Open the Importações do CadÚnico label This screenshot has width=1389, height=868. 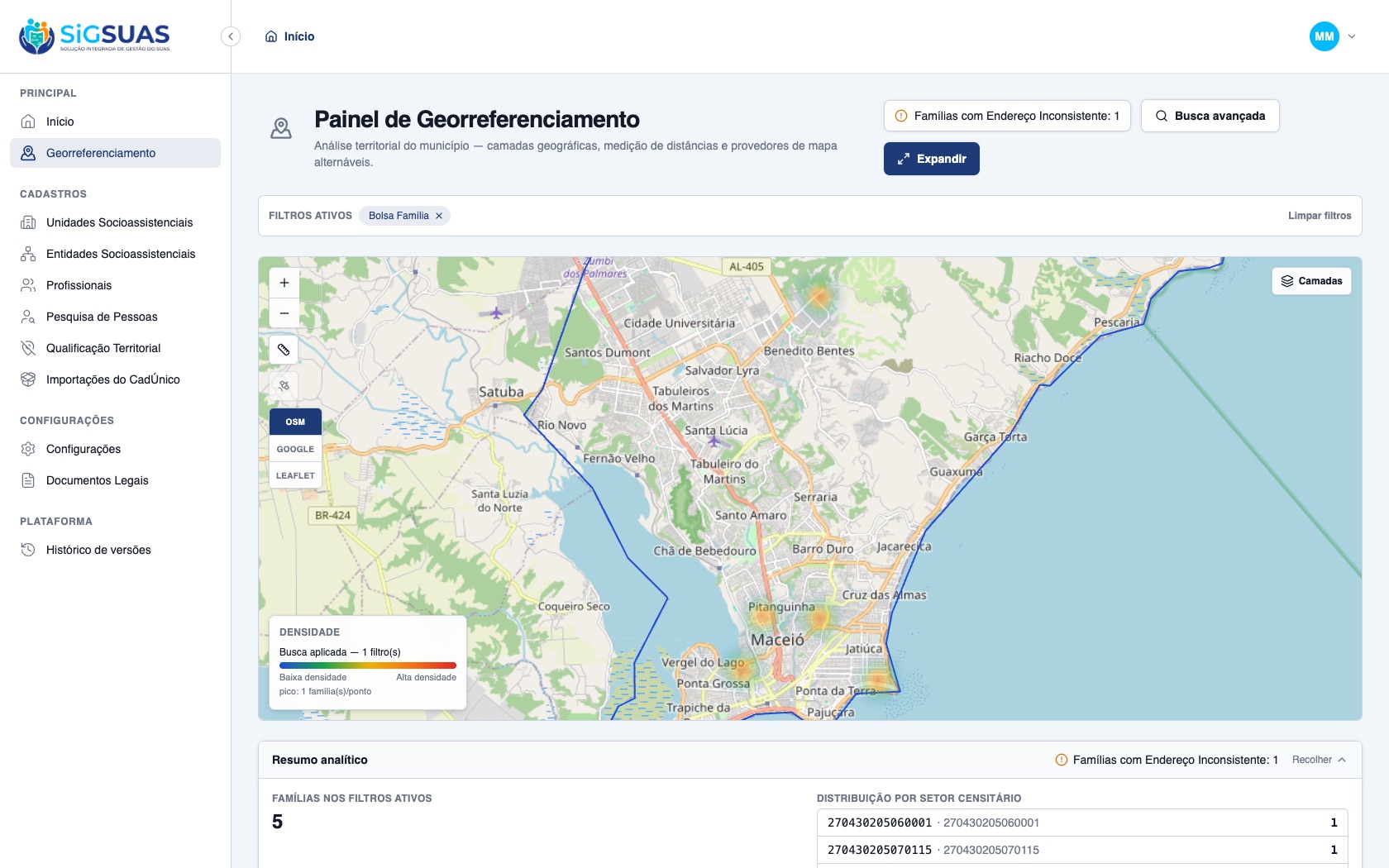point(113,379)
